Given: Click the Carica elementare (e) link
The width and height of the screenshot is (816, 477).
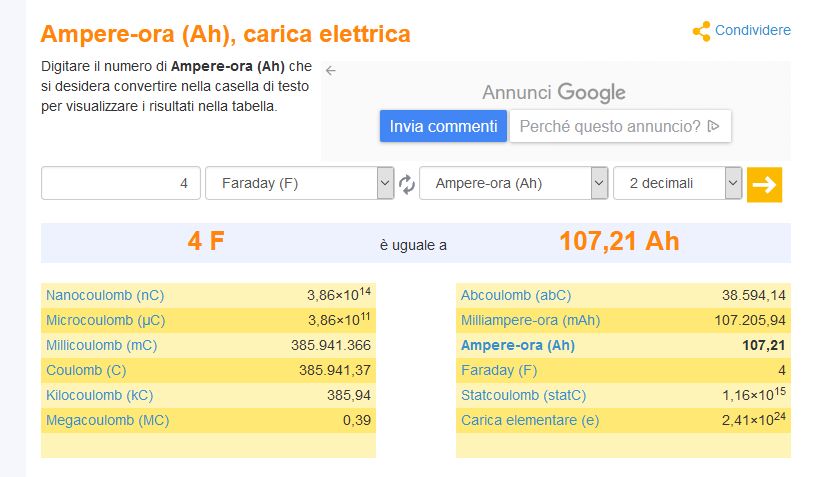Looking at the screenshot, I should pos(530,420).
